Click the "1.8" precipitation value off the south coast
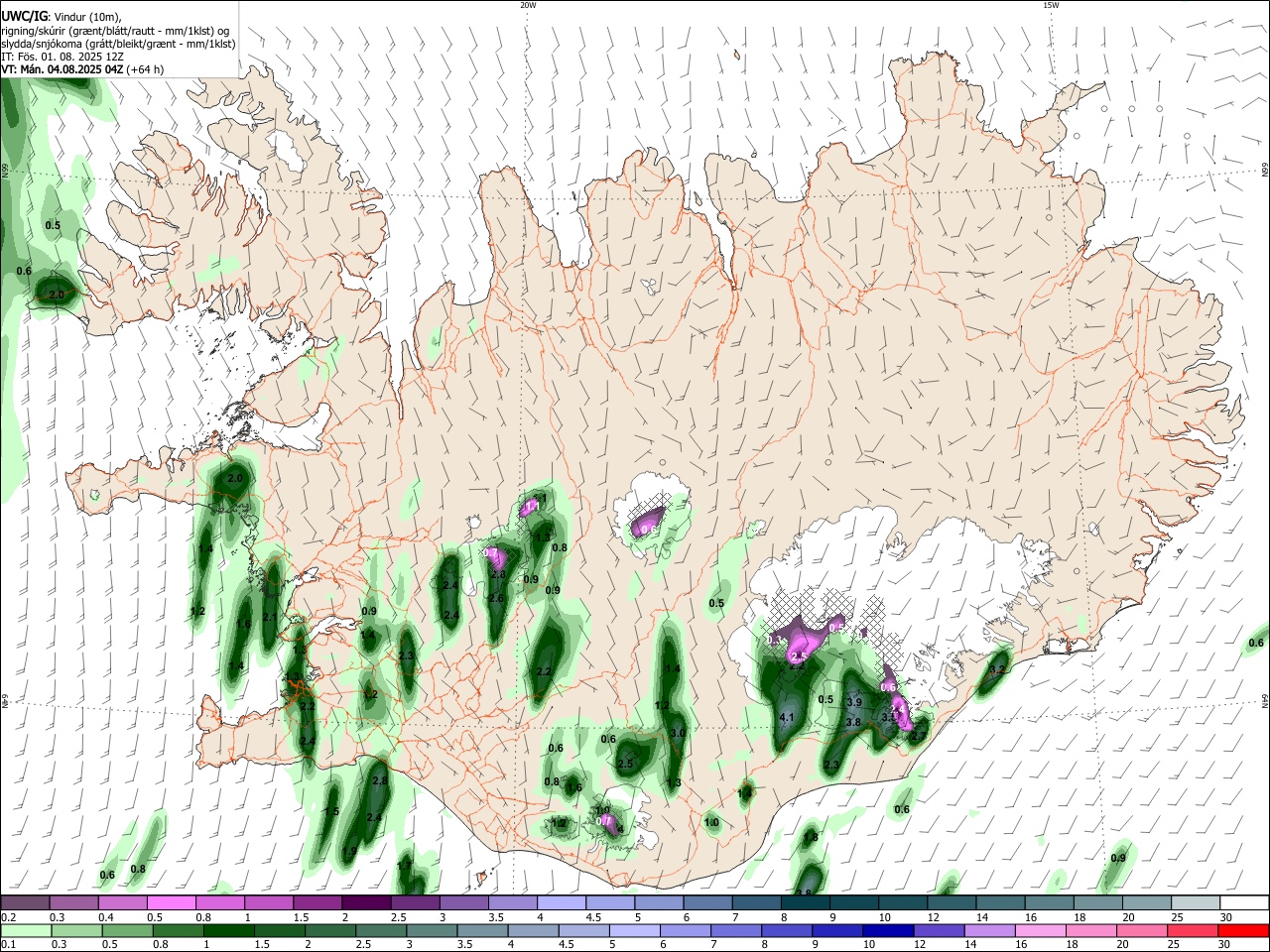1270x952 pixels. (811, 838)
